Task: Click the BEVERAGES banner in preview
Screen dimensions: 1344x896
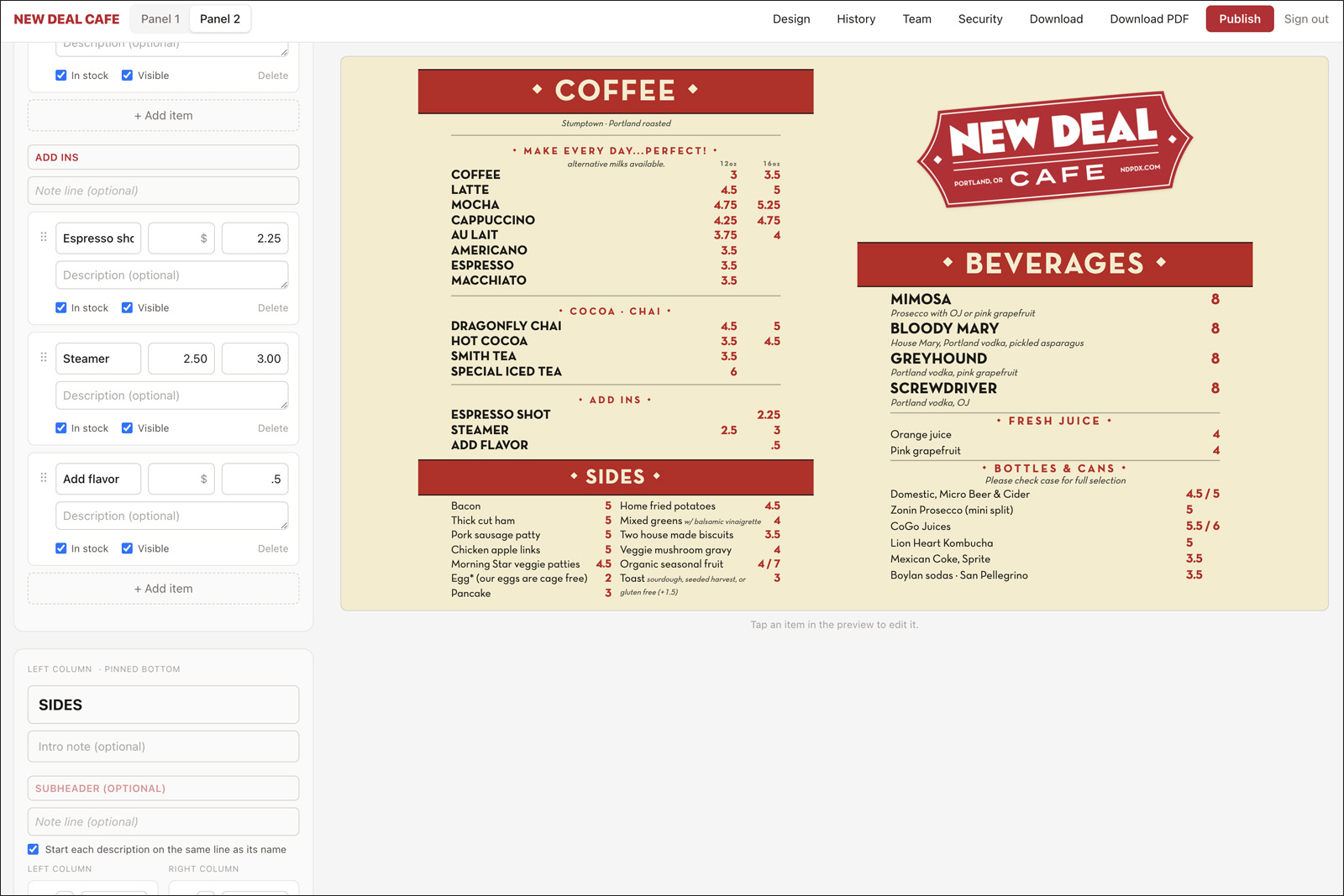Action: (x=1054, y=264)
